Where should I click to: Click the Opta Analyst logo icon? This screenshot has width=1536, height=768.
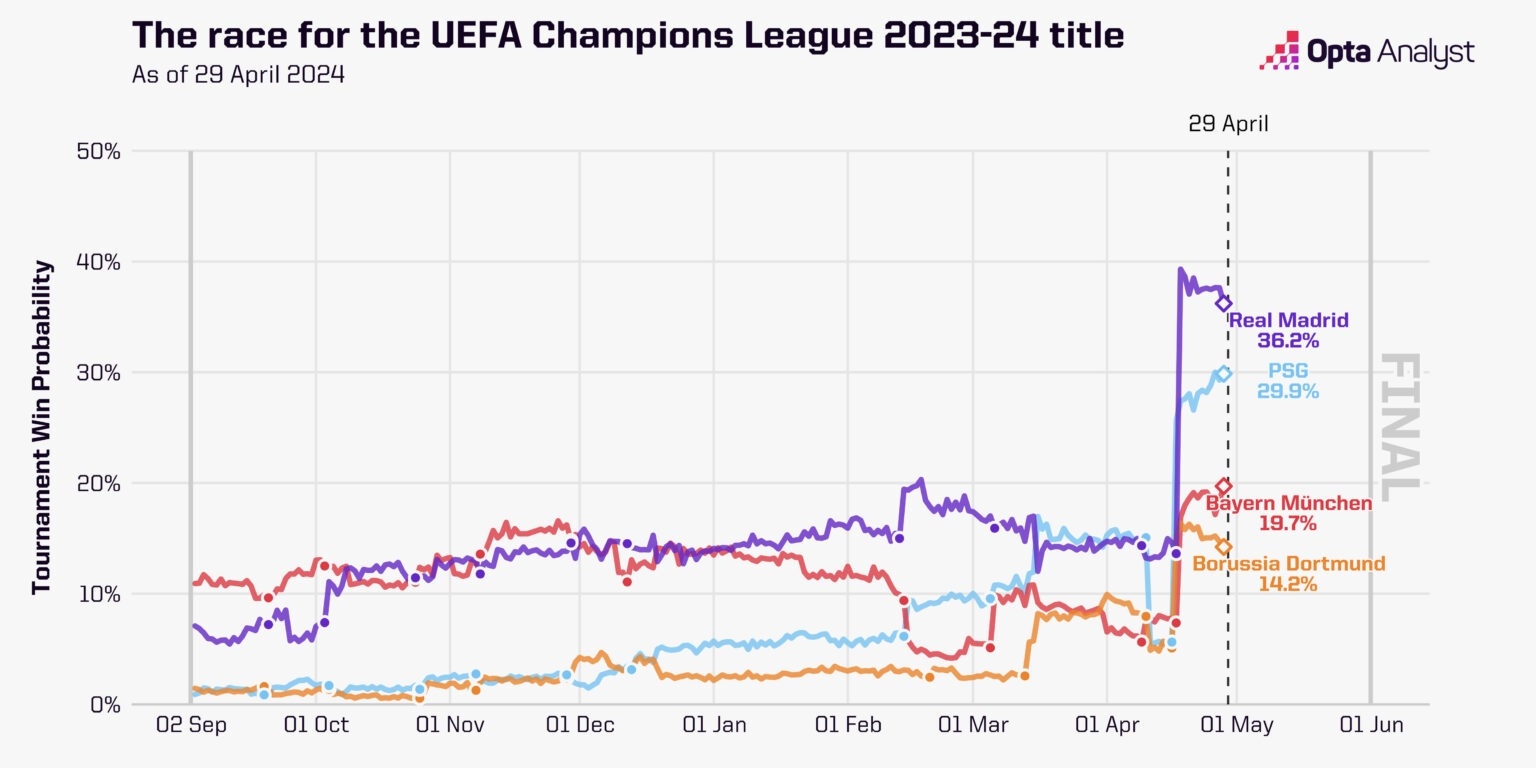[1279, 51]
